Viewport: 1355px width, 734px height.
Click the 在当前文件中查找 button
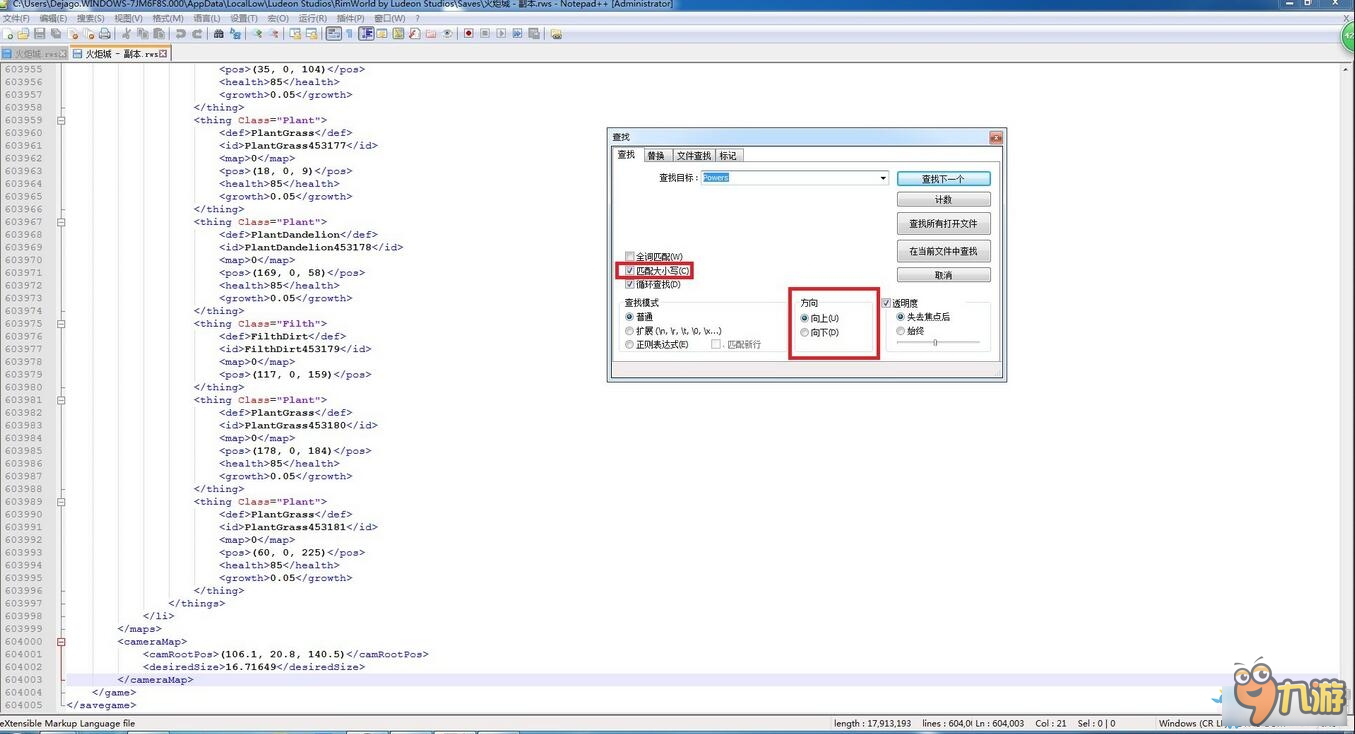click(943, 251)
